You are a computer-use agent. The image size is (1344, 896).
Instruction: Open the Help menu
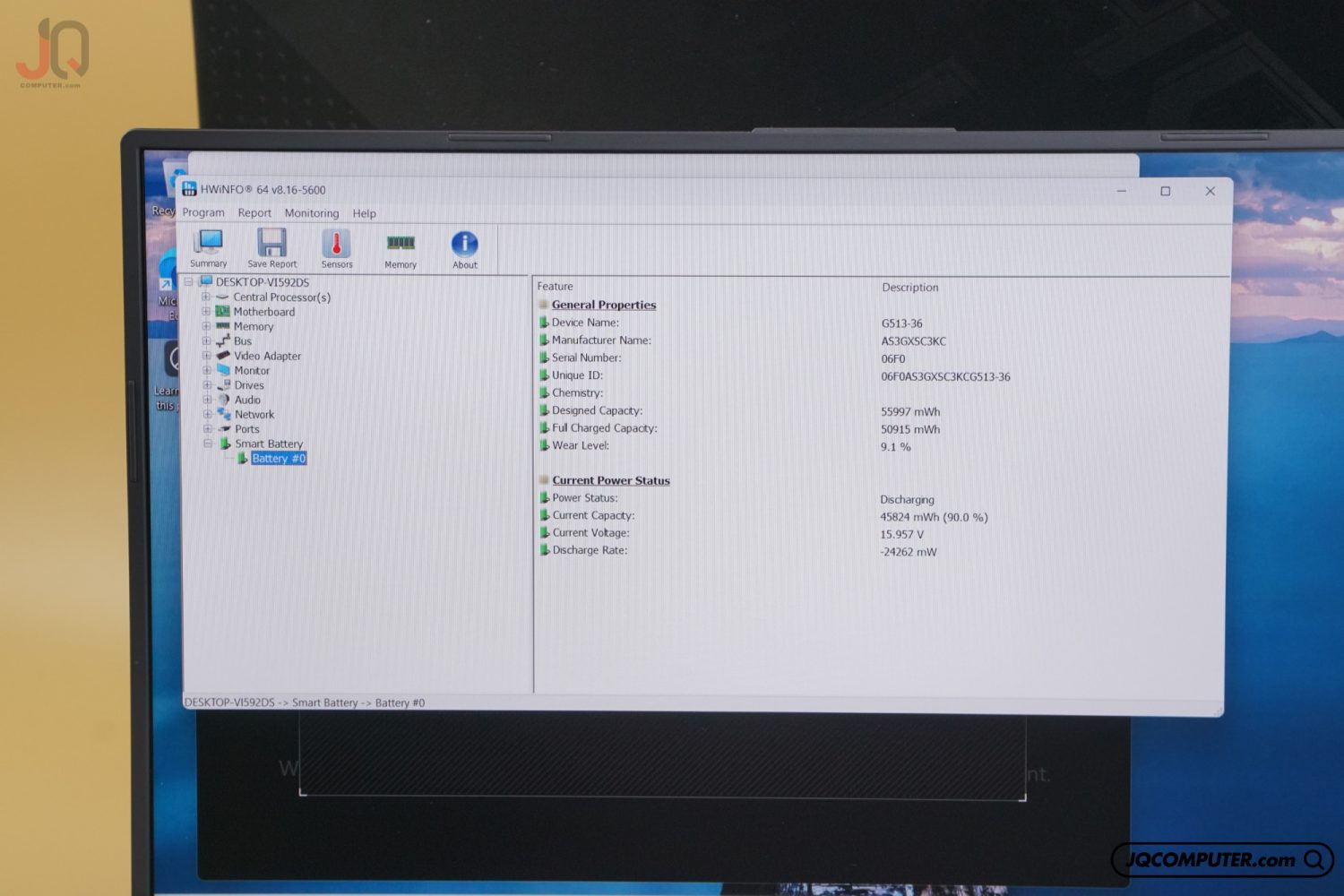tap(364, 213)
